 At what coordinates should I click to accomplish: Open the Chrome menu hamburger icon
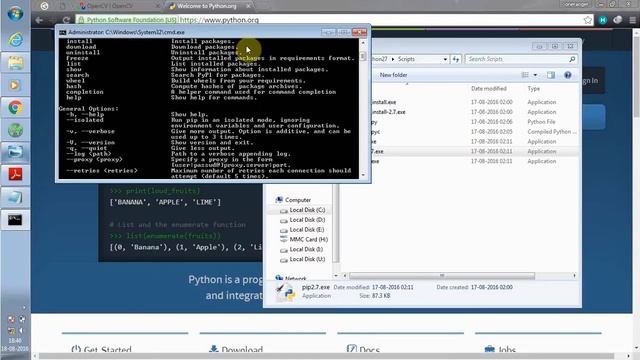632,20
